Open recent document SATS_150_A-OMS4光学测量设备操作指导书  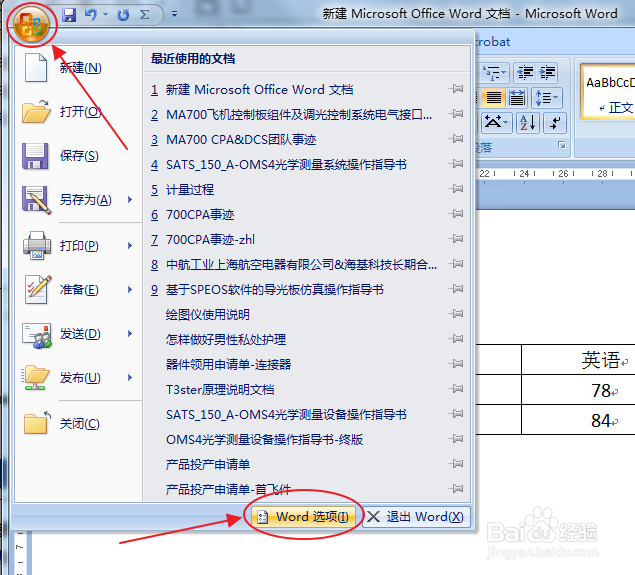tap(307, 415)
